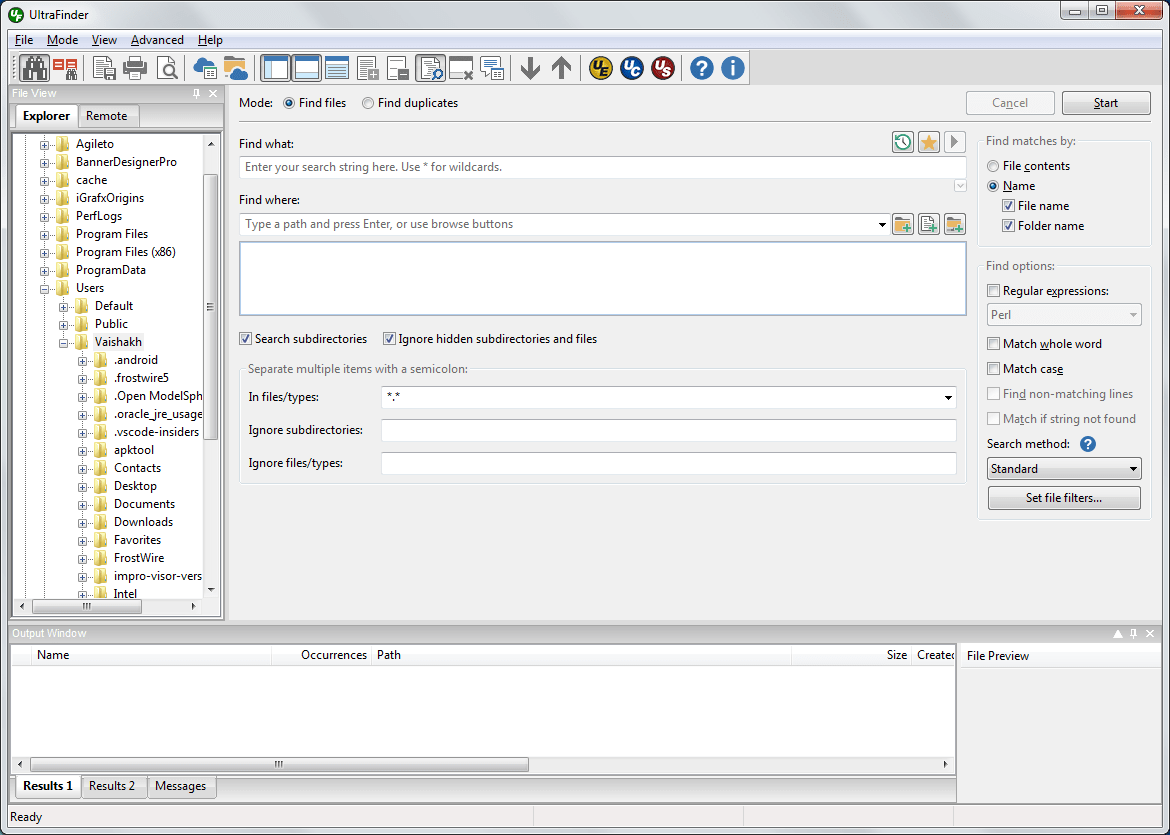This screenshot has width=1170, height=835.
Task: Click Set file filters button
Action: pyautogui.click(x=1064, y=498)
